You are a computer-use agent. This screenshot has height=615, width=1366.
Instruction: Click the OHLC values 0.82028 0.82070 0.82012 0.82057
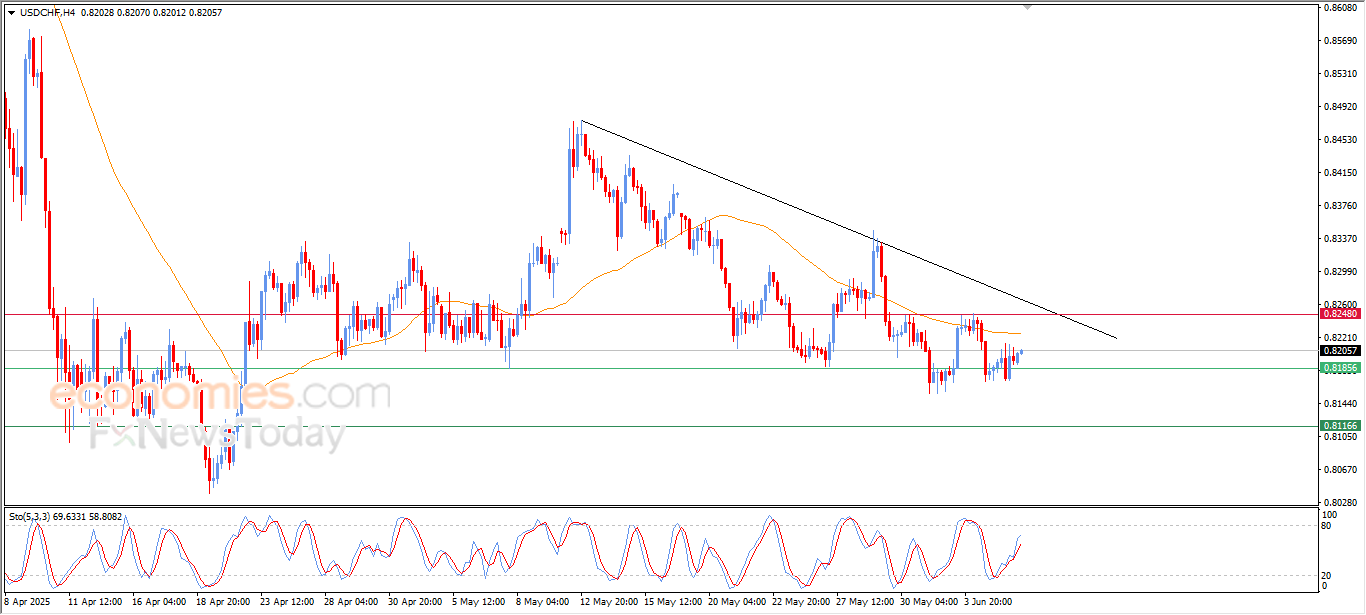point(150,12)
